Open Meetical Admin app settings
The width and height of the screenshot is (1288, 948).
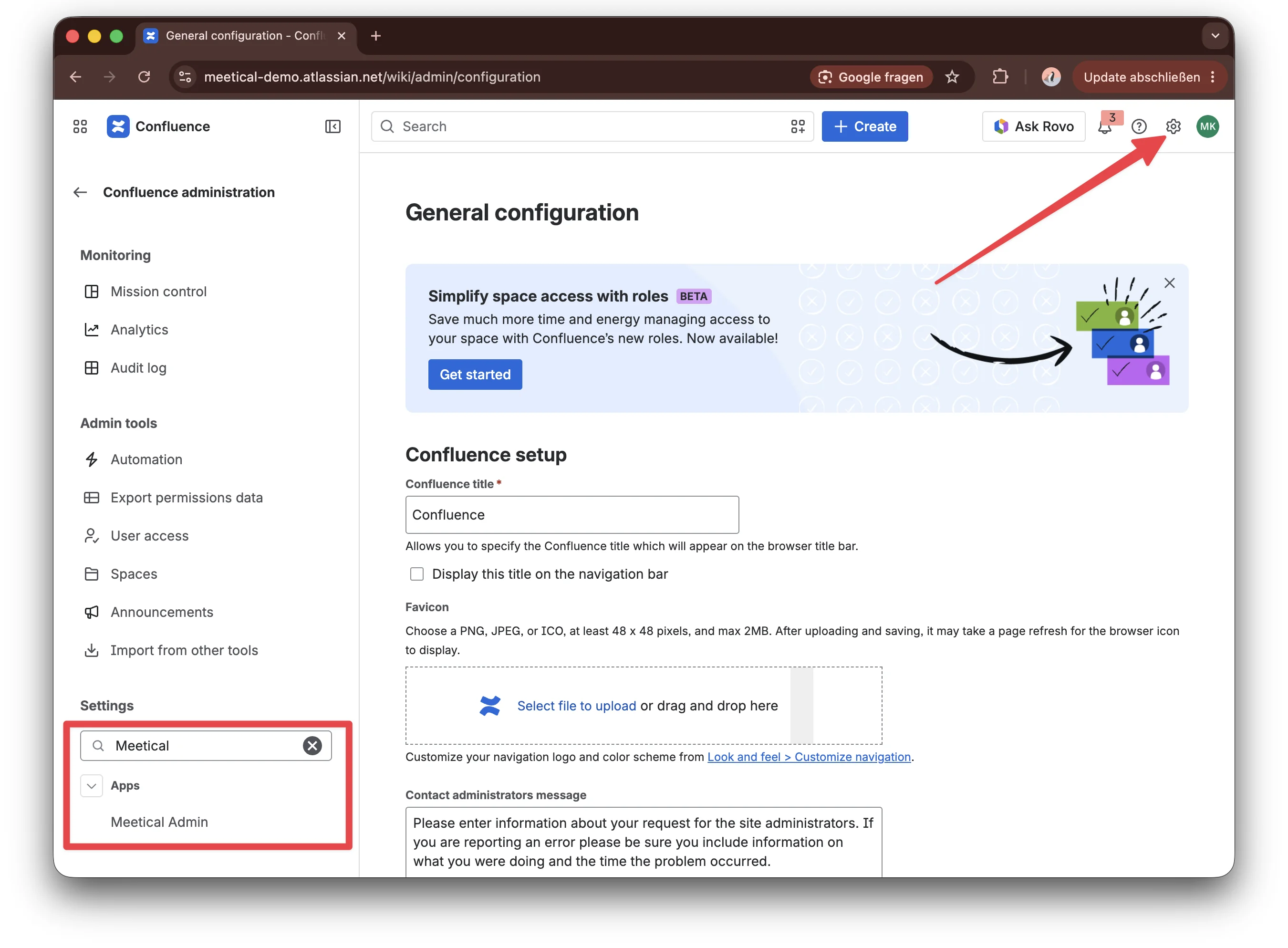tap(159, 822)
